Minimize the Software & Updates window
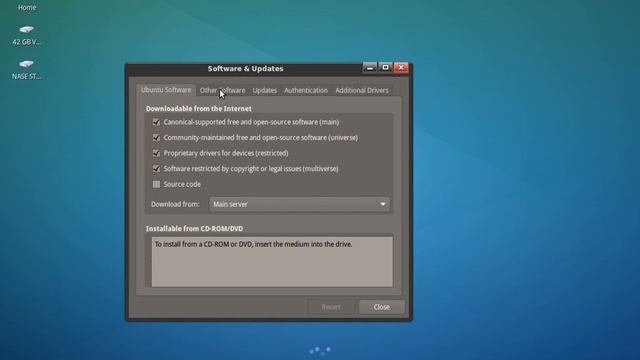 370,68
